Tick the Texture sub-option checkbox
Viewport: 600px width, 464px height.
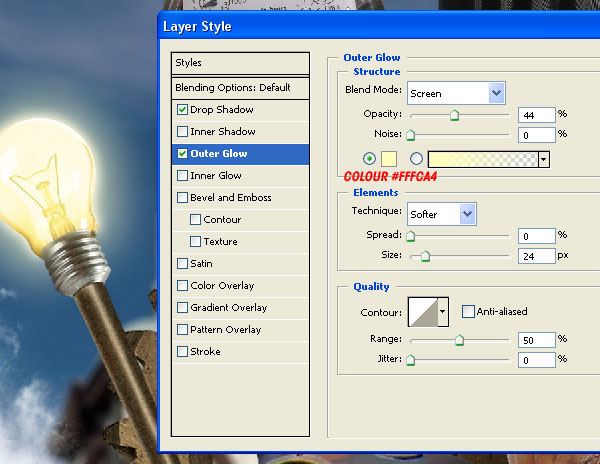click(195, 242)
